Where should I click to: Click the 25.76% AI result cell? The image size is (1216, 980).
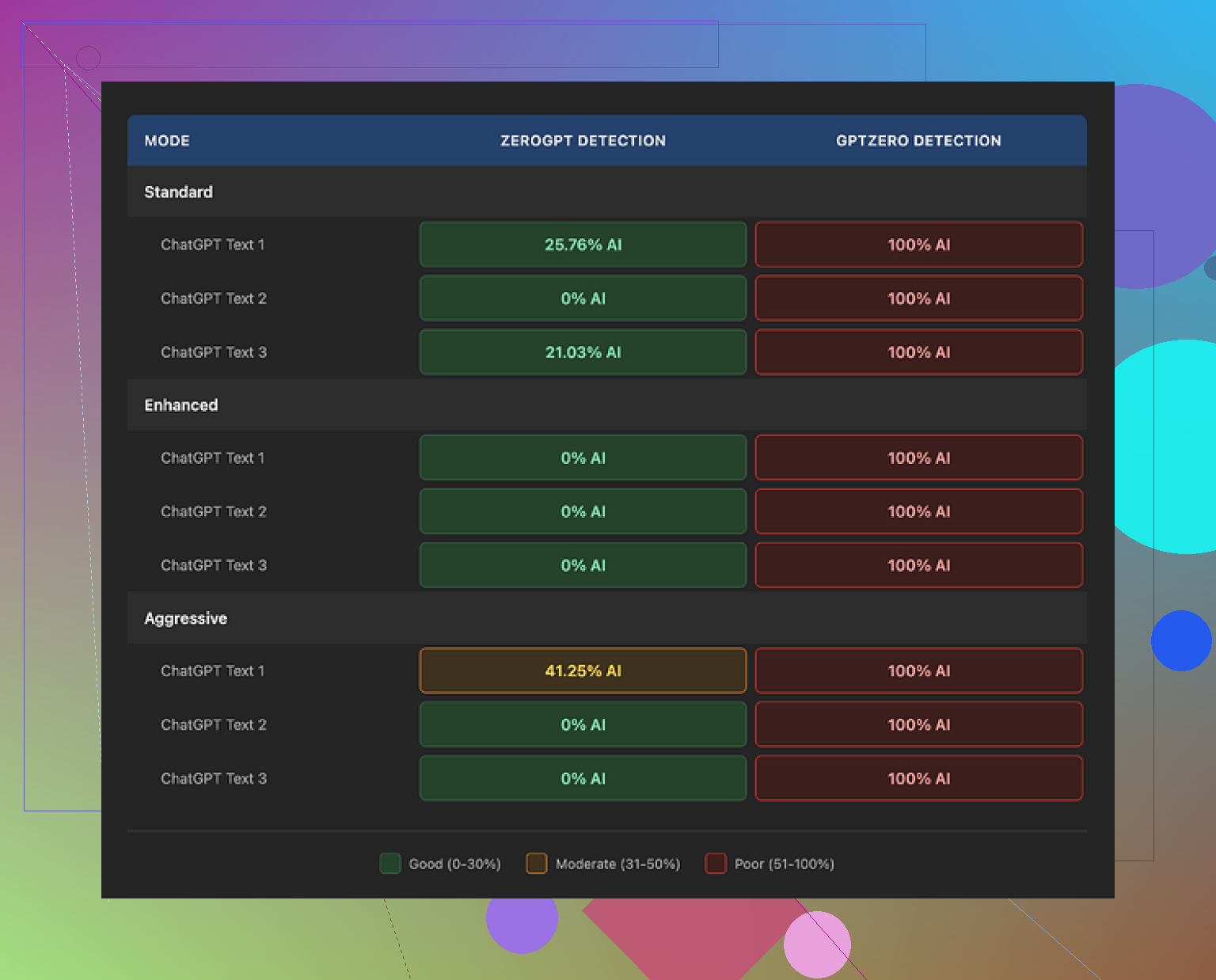tap(583, 245)
